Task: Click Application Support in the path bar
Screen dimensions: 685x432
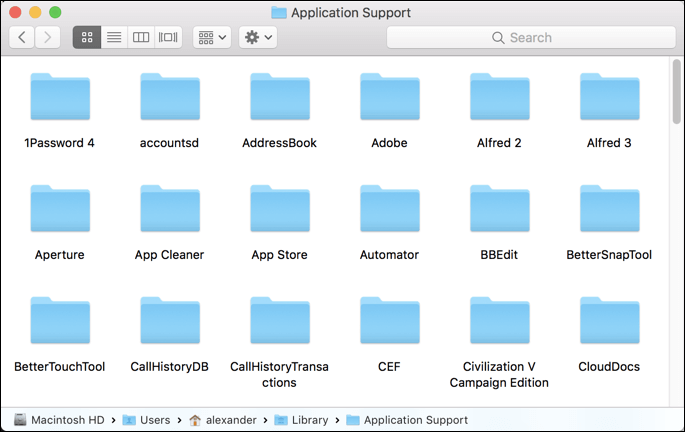Action: pos(407,420)
